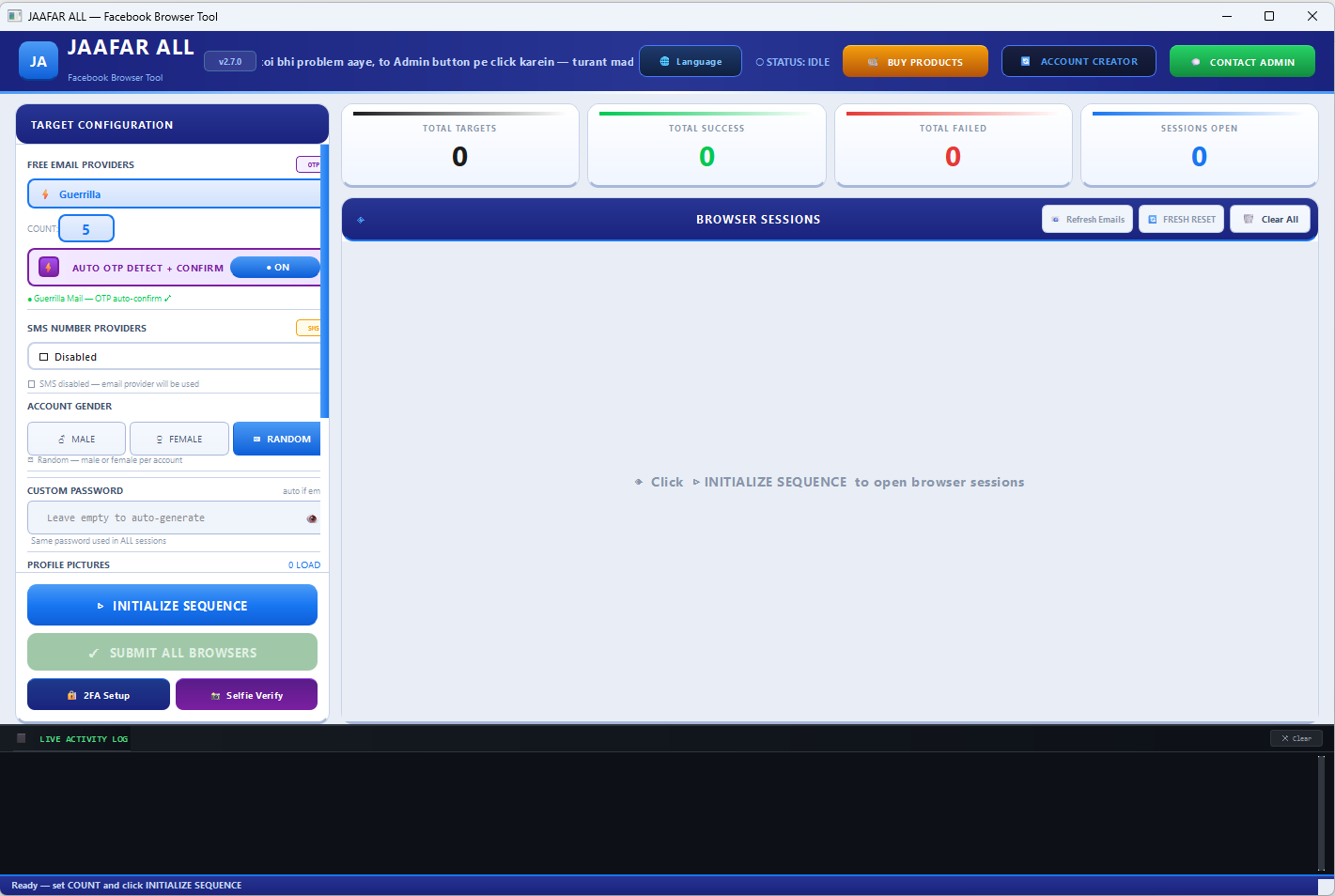Clear all browser sessions with Clear All
This screenshot has width=1335, height=896.
coord(1269,220)
